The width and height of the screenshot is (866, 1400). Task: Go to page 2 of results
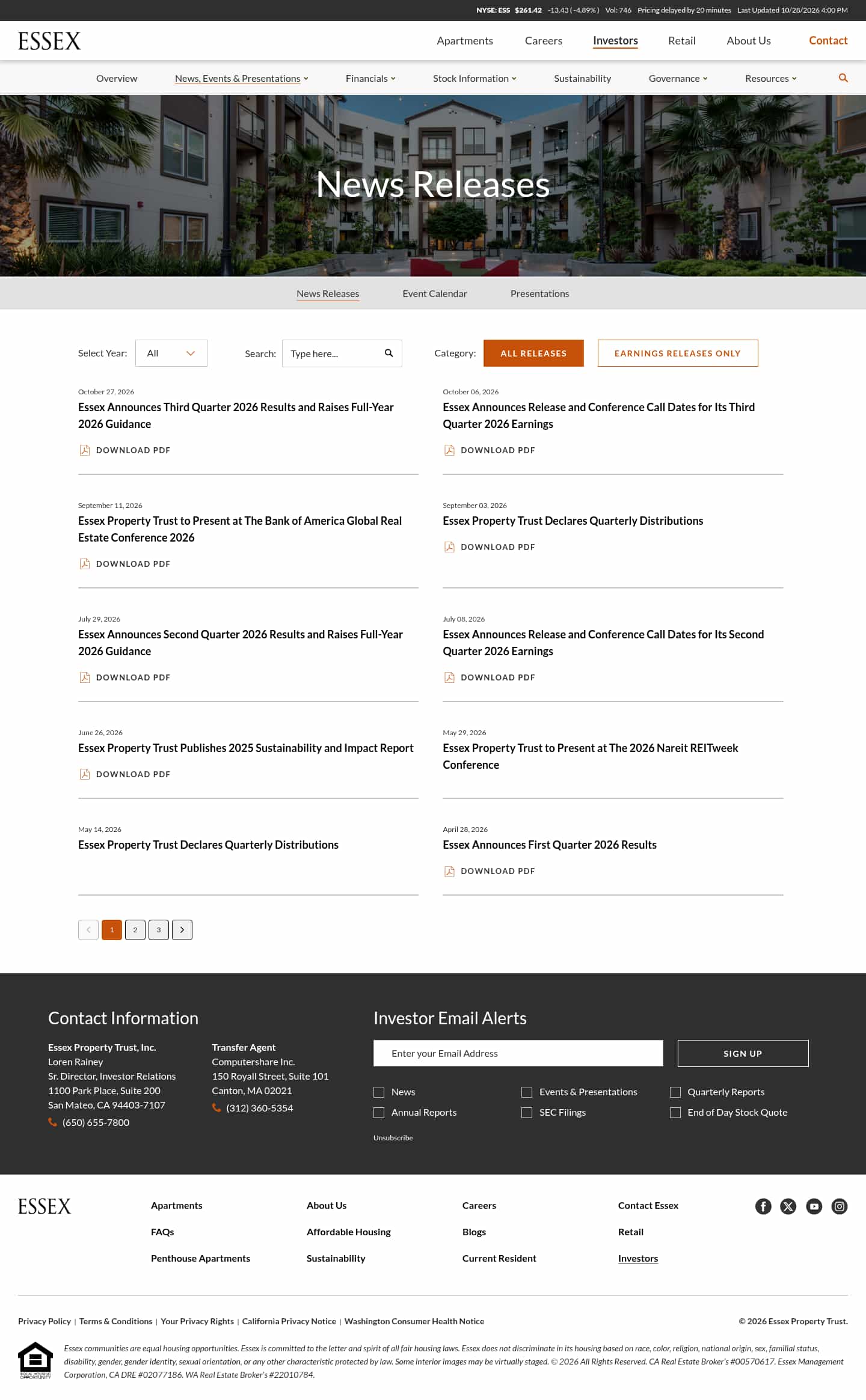pos(135,930)
